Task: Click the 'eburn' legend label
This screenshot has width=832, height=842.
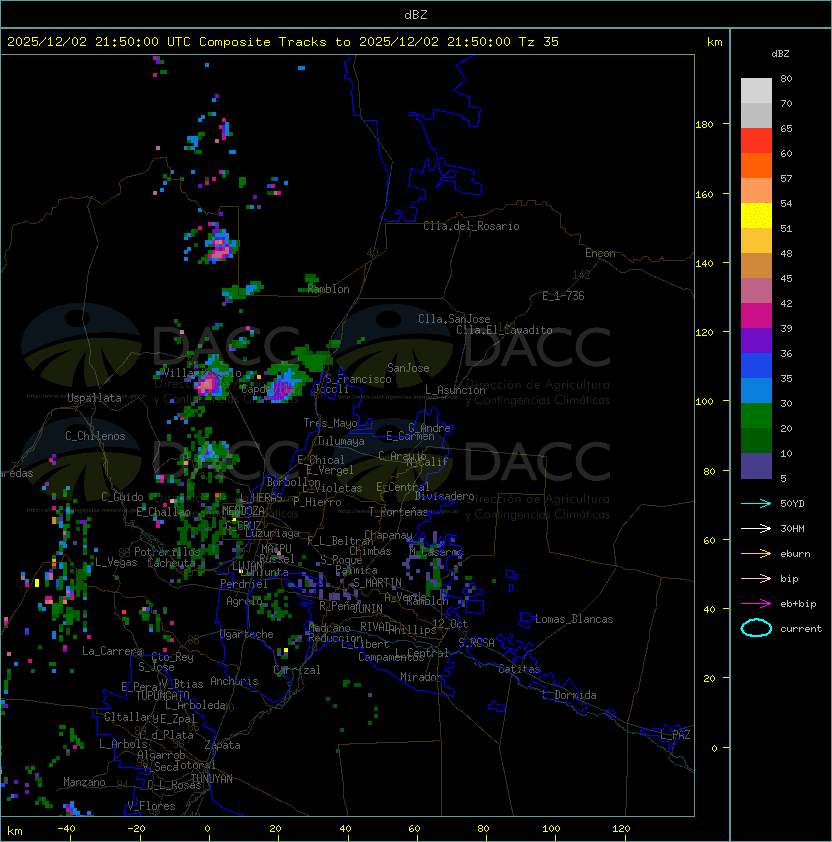Action: click(x=795, y=554)
